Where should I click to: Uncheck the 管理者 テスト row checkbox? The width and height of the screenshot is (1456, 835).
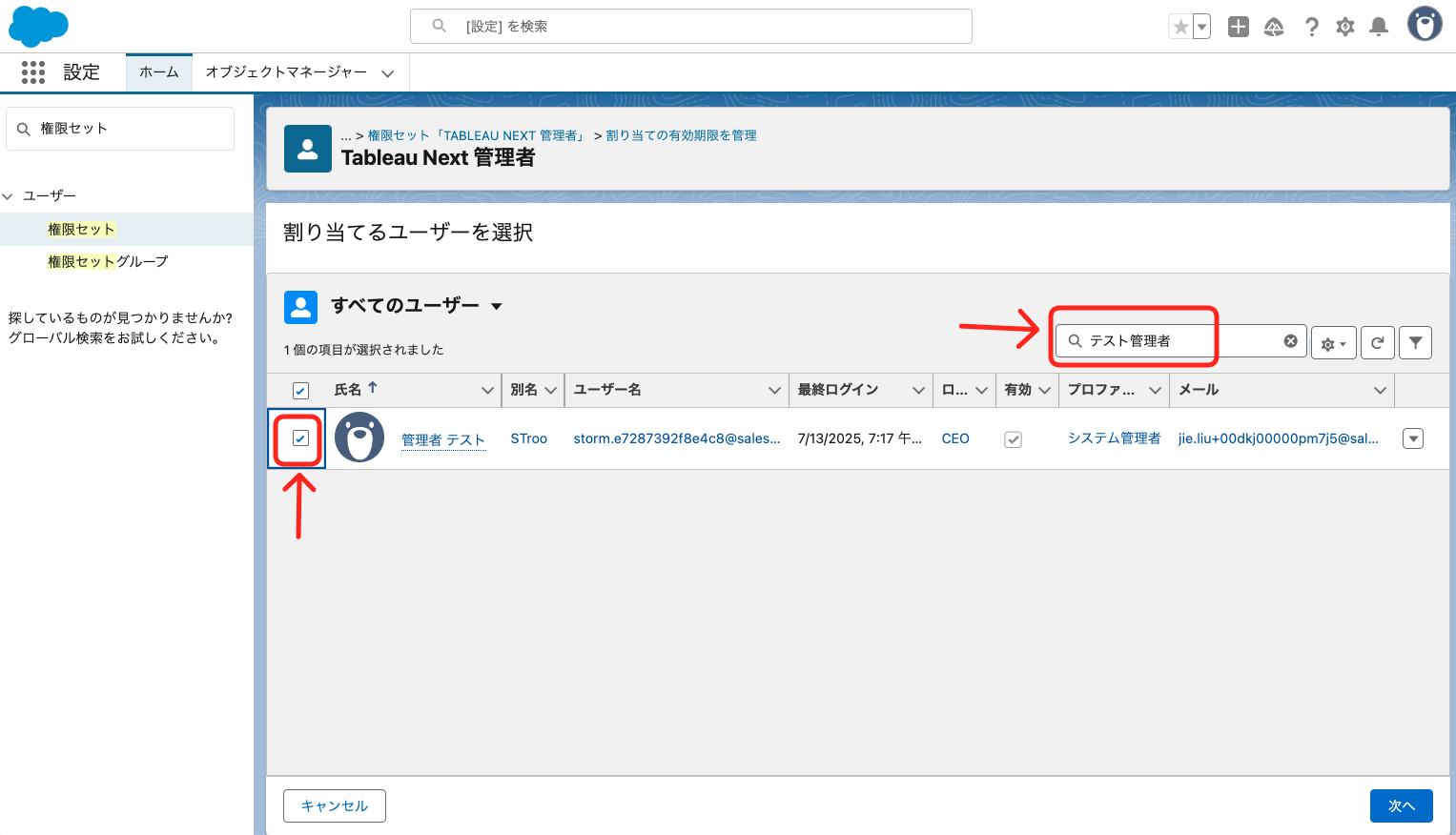(x=300, y=438)
